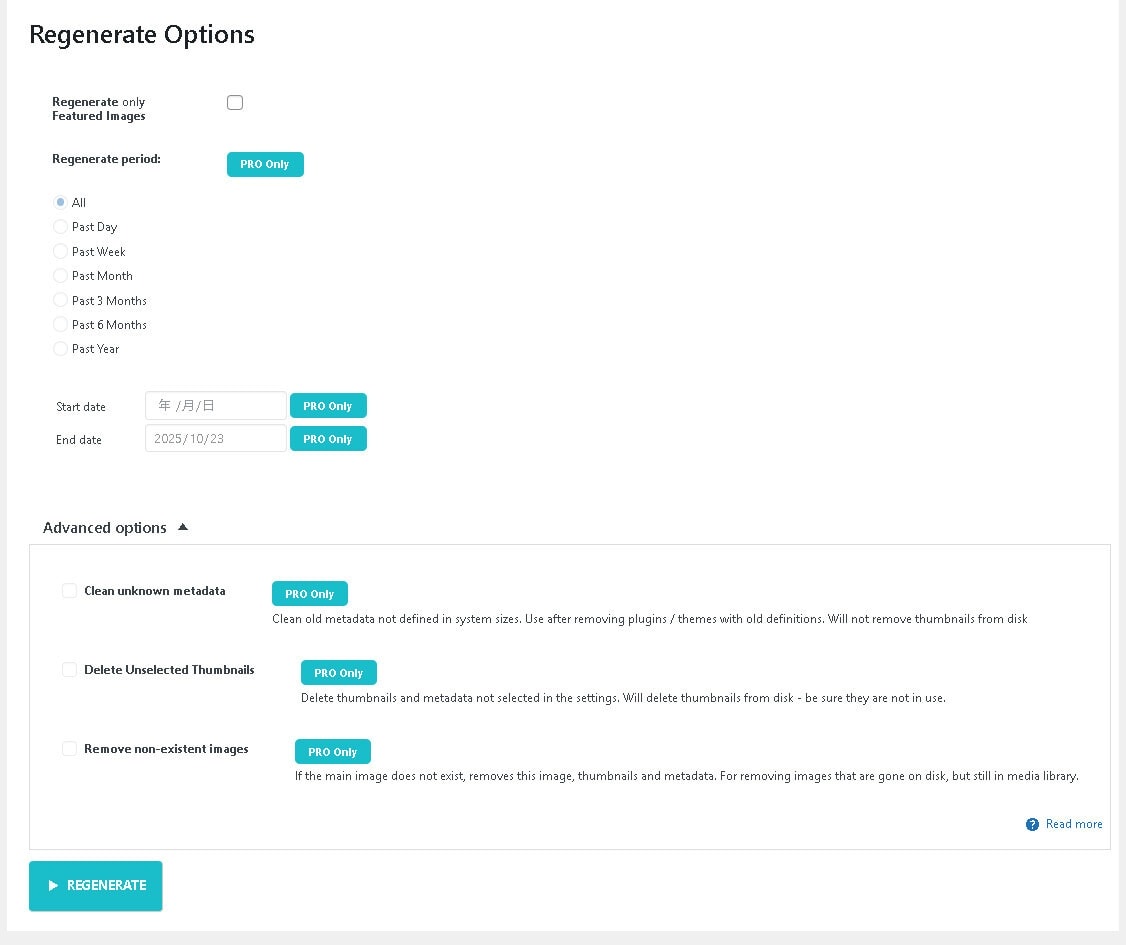This screenshot has height=945, width=1126.
Task: Pick the Past Month radio button
Action: coord(60,276)
